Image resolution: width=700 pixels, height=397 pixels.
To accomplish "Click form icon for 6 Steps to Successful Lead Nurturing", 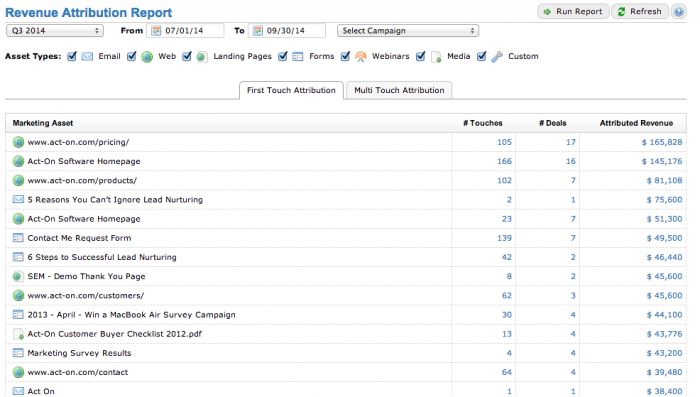I will click(18, 257).
